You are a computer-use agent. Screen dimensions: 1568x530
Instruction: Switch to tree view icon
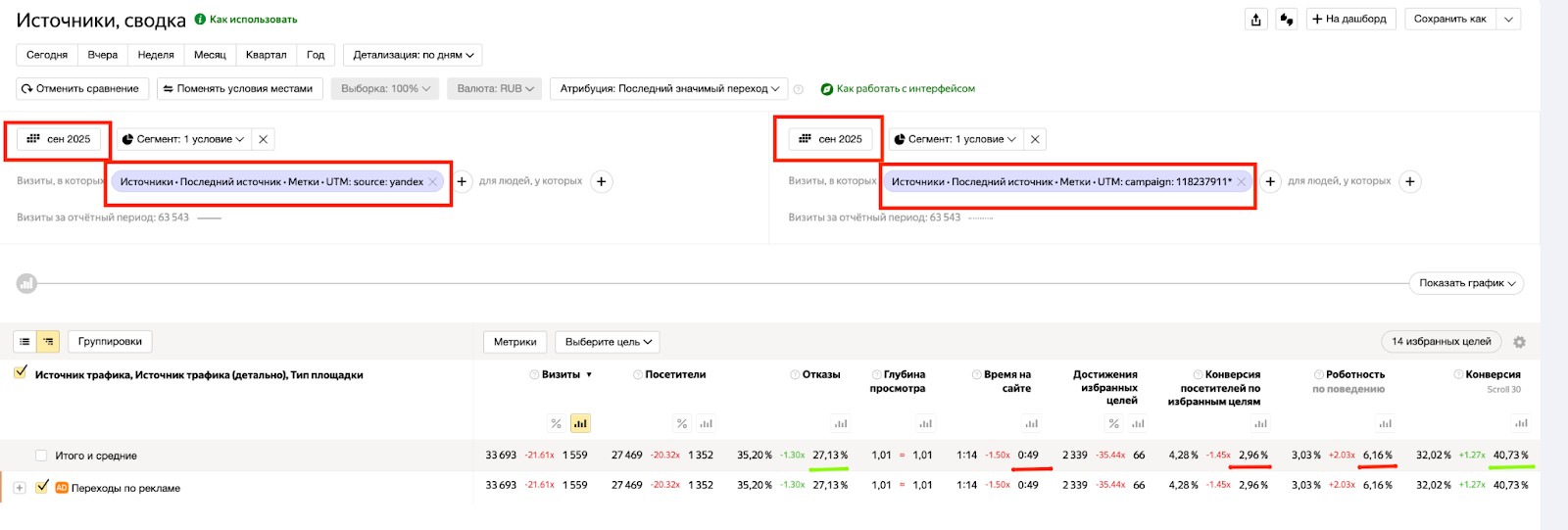click(x=48, y=342)
